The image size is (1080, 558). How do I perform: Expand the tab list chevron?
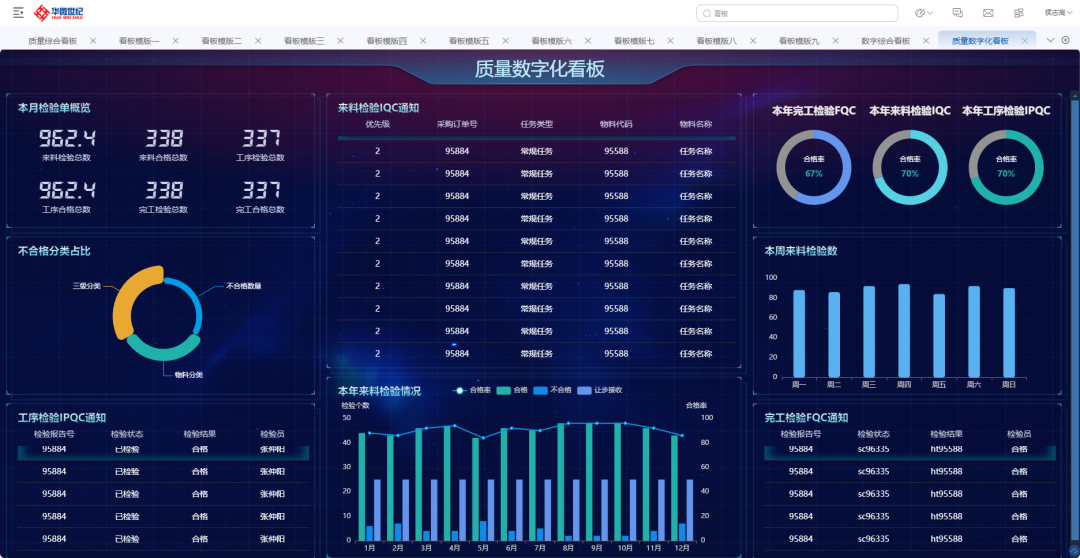[x=1050, y=40]
